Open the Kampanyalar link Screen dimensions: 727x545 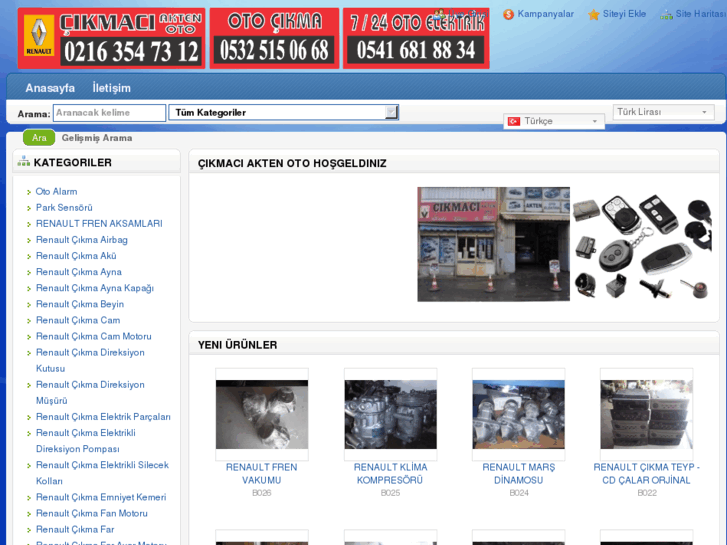[x=545, y=14]
